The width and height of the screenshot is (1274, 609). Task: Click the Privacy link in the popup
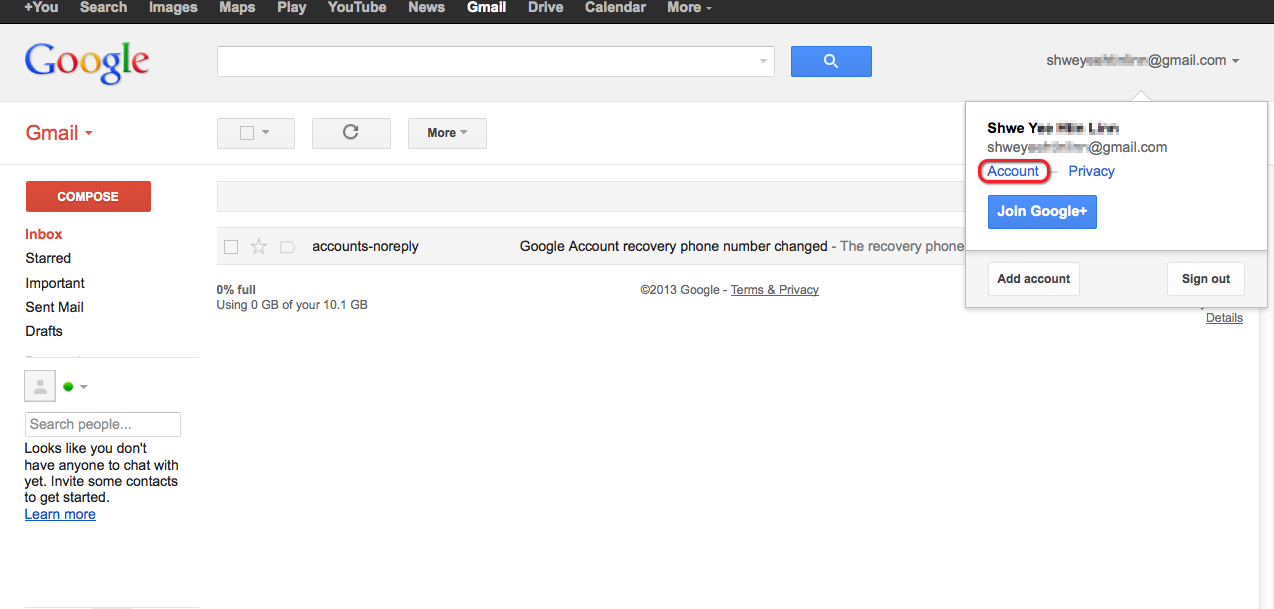pyautogui.click(x=1091, y=171)
